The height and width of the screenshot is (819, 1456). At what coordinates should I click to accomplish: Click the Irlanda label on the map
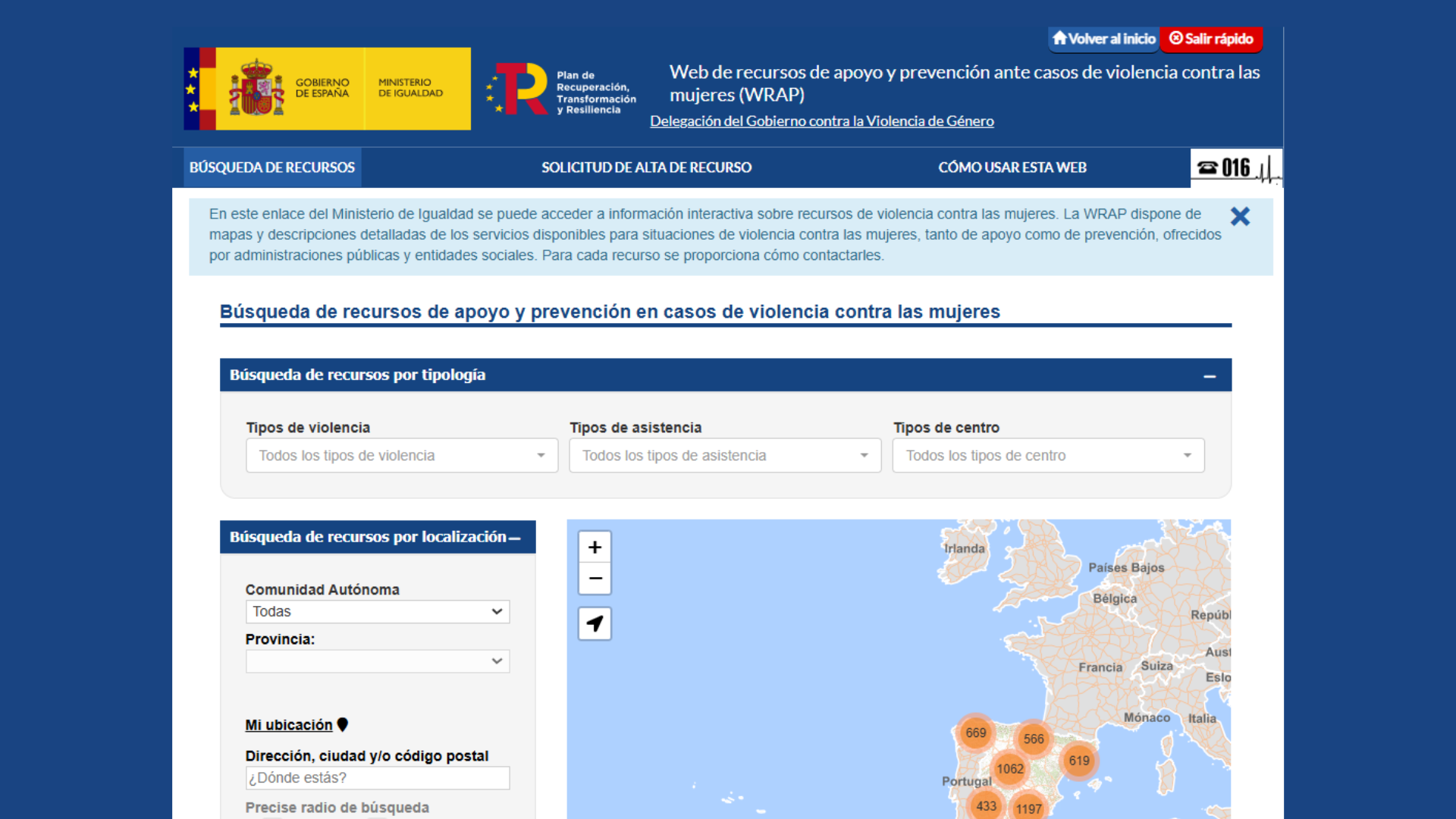(965, 548)
